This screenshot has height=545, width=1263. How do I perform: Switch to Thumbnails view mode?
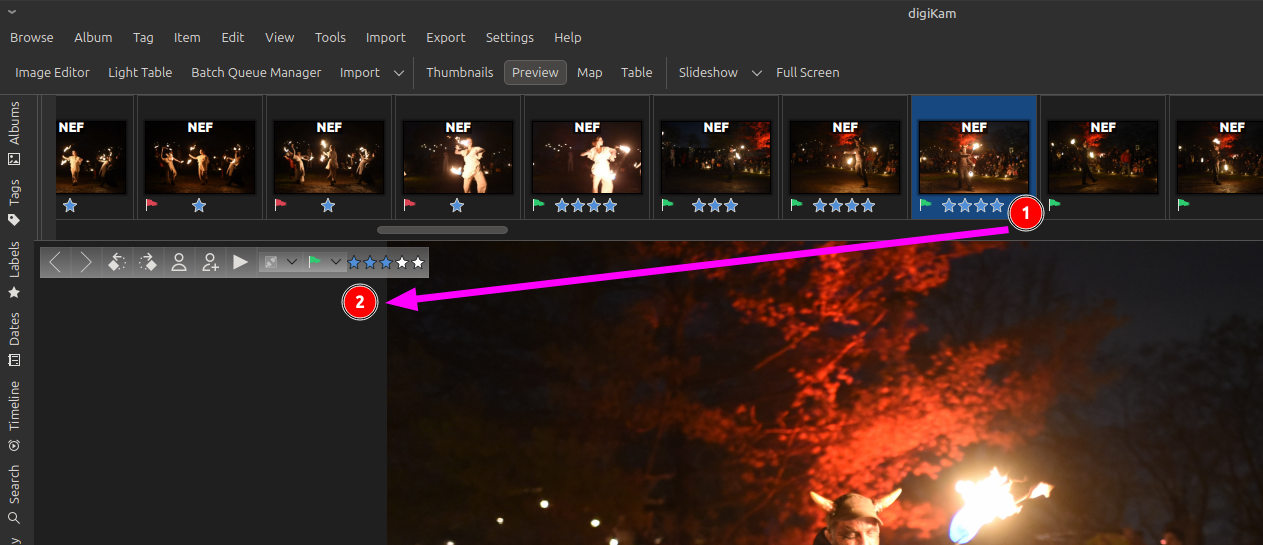(x=459, y=72)
